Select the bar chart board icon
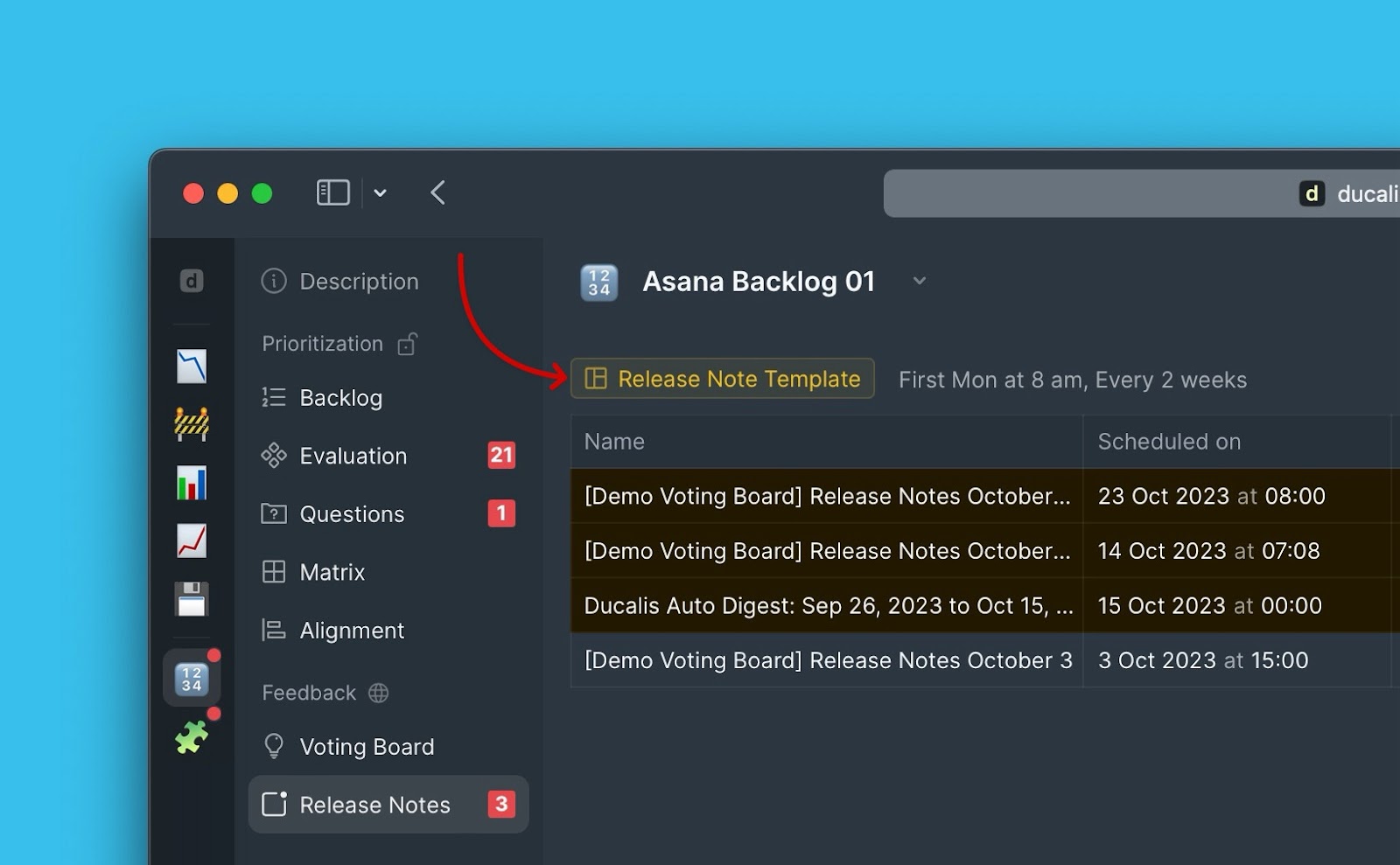The width and height of the screenshot is (1400, 865). 192,483
